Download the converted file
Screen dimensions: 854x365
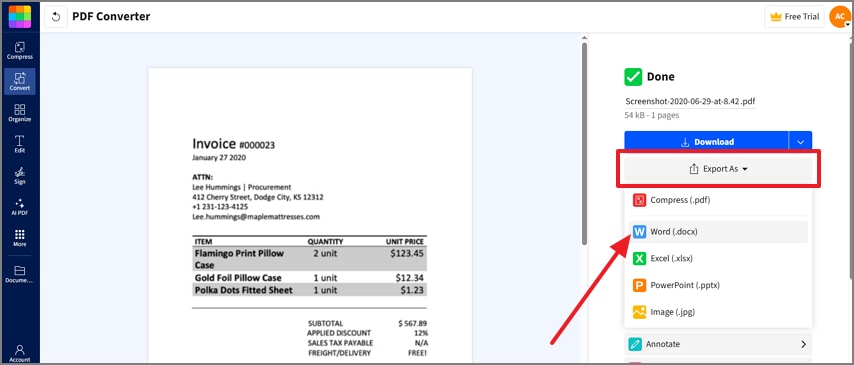706,142
